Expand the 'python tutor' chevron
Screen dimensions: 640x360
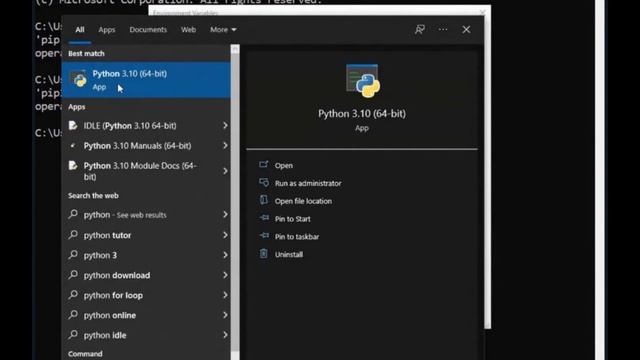[225, 235]
